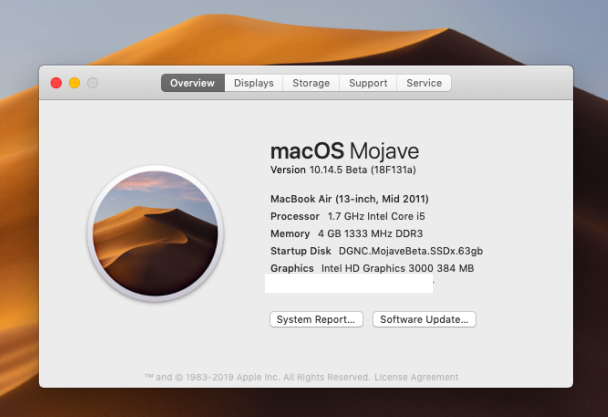Go to the Service tab
The image size is (608, 417).
click(x=424, y=83)
